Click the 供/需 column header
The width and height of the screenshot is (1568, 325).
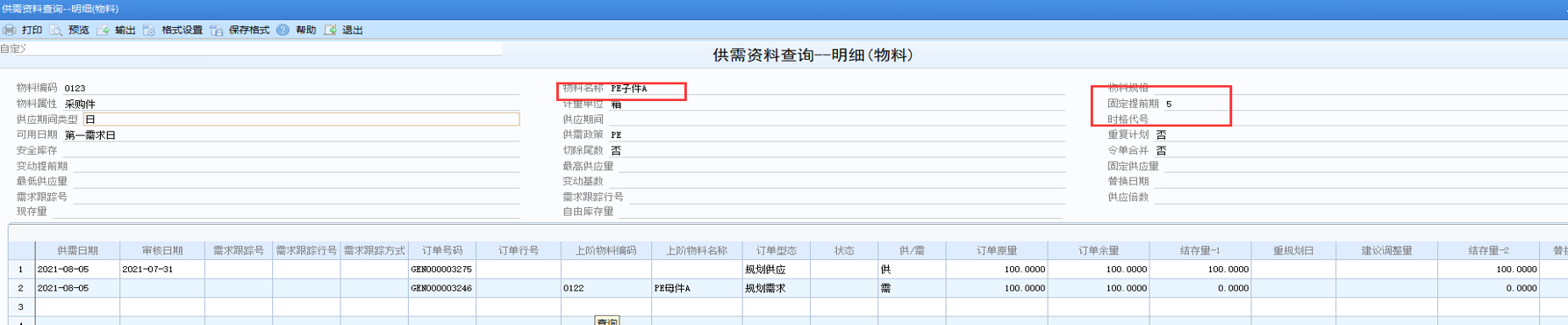pos(913,250)
